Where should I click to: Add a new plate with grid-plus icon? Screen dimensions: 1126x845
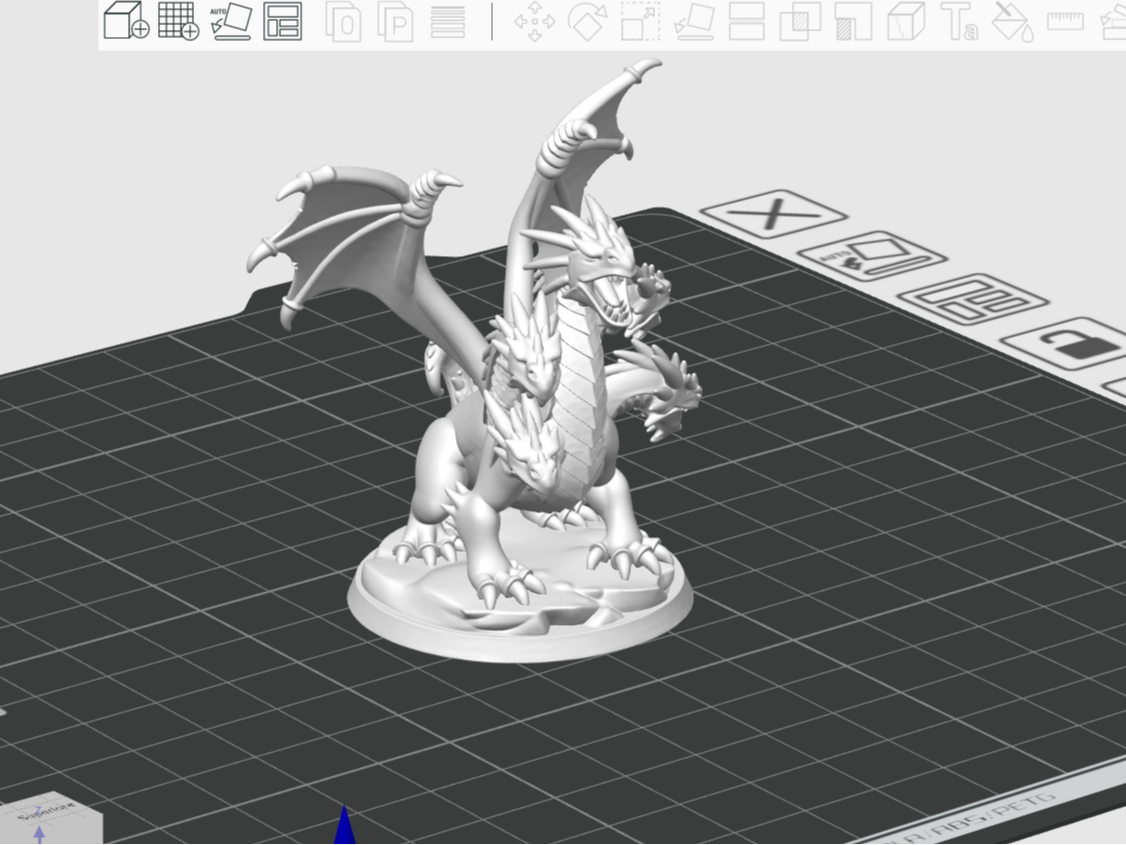(178, 21)
